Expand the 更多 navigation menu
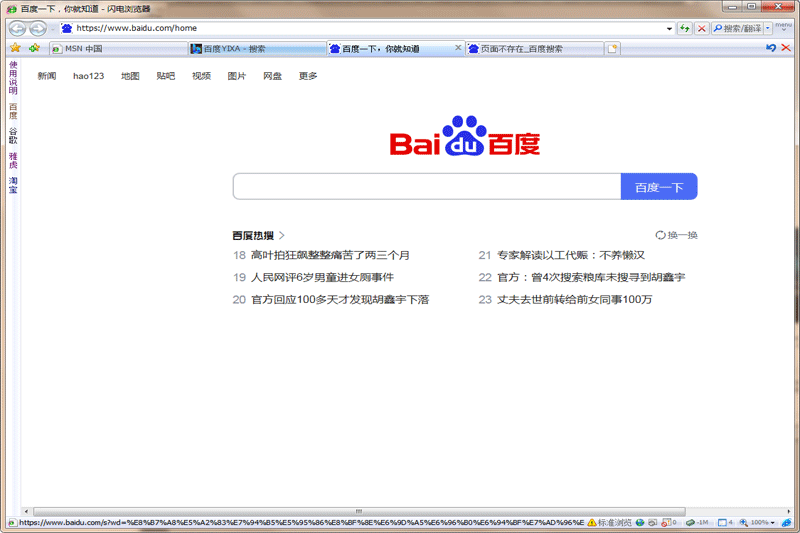Screen dimensions: 800x533 (308, 76)
